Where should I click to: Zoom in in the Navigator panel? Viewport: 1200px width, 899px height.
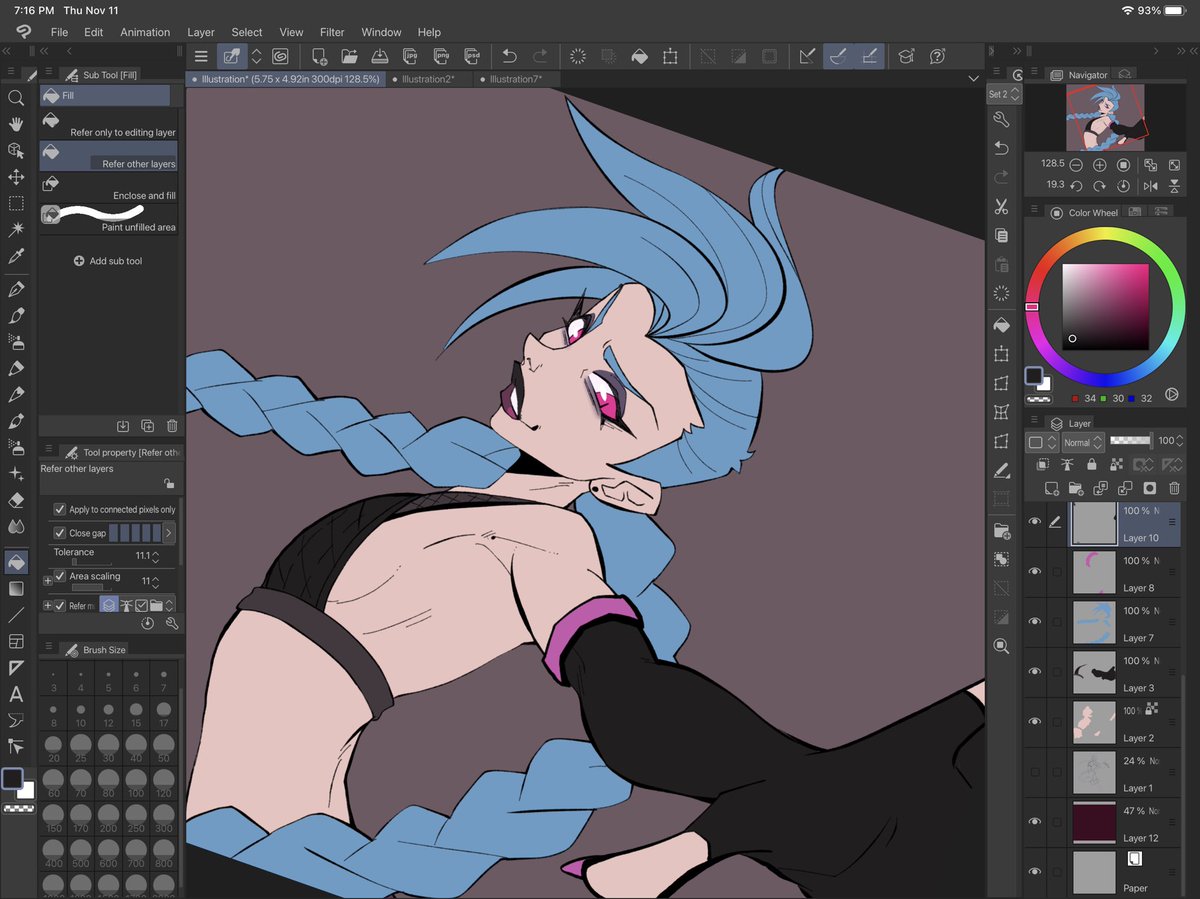pyautogui.click(x=1100, y=165)
